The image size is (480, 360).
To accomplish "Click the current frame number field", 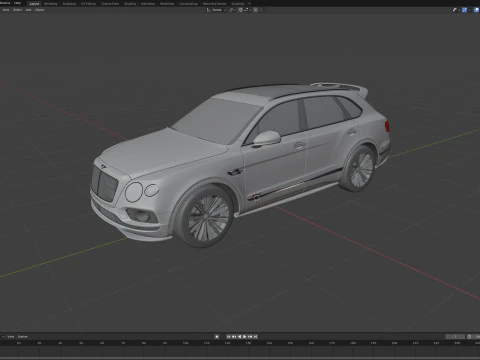I will [x=455, y=337].
